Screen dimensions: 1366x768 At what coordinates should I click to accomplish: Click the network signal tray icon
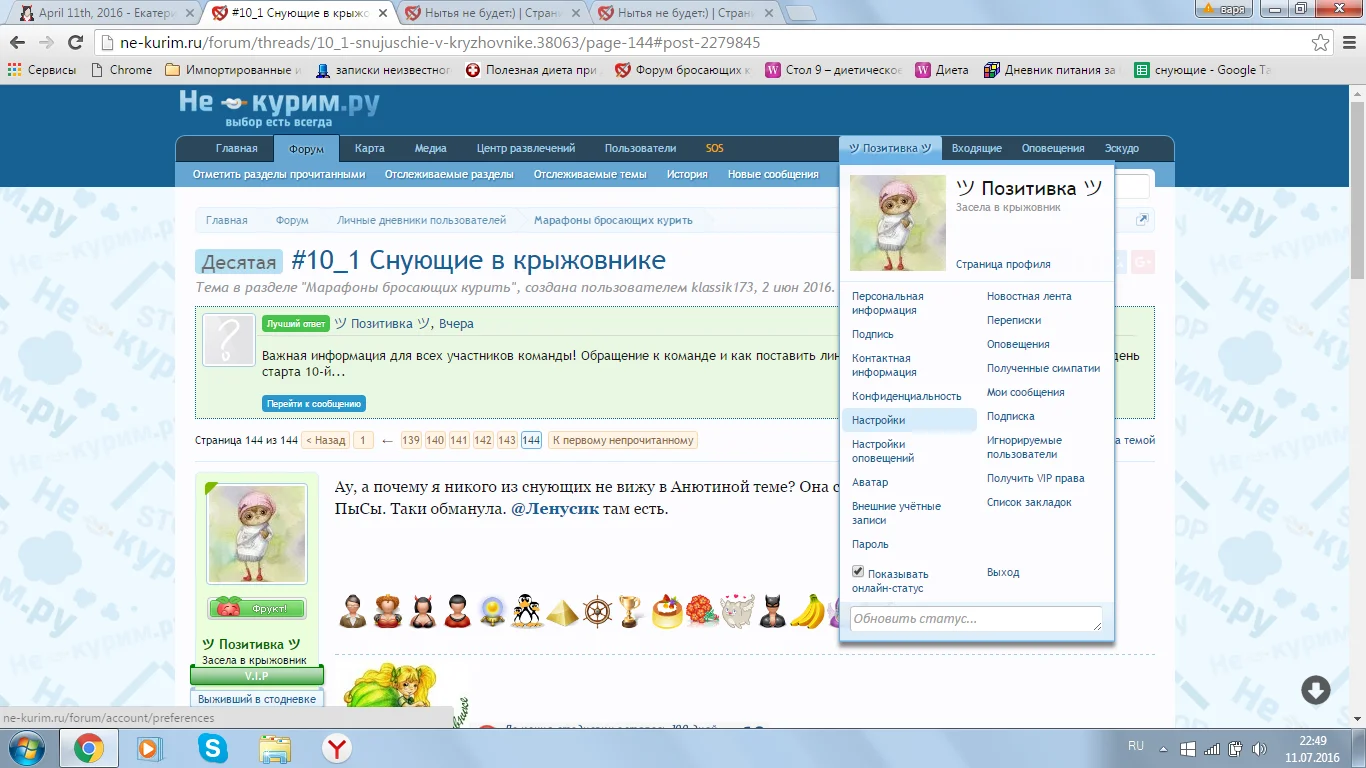pyautogui.click(x=1211, y=748)
